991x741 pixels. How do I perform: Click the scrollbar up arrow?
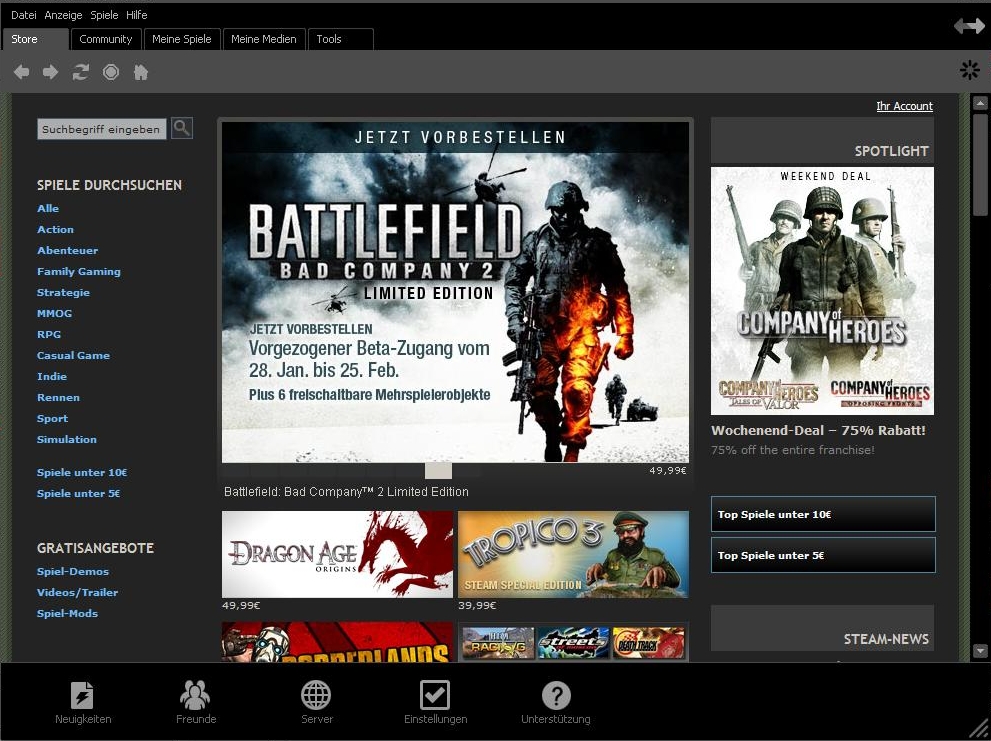coord(980,102)
